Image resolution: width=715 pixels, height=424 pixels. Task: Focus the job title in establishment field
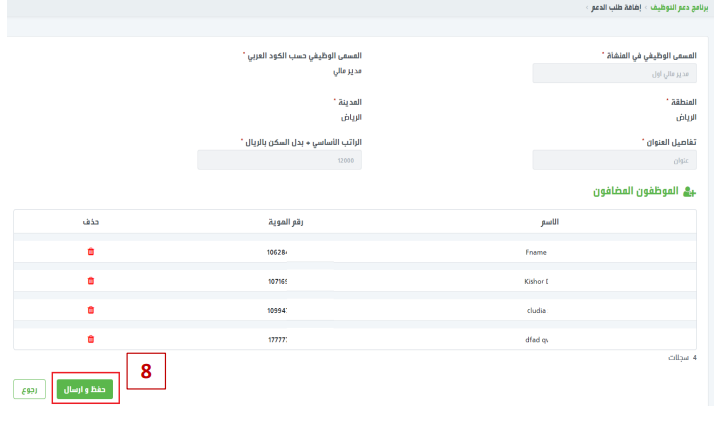coord(614,73)
